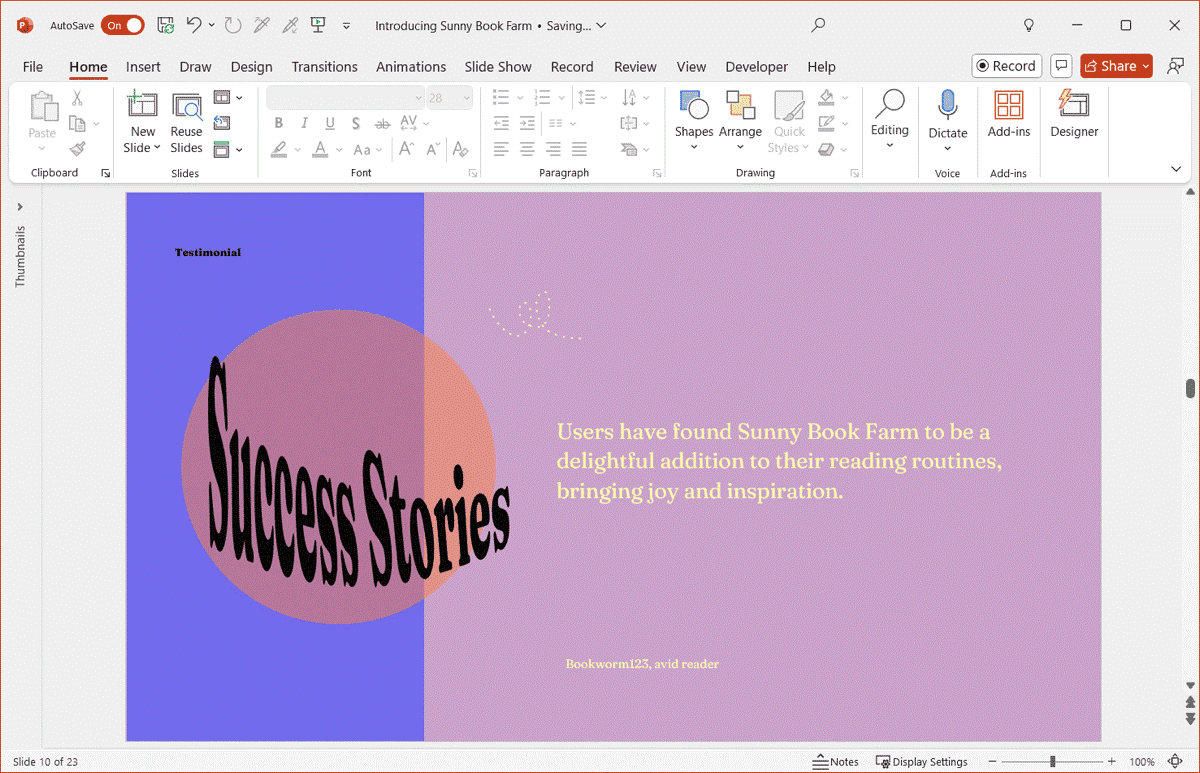Open the Designer pane
Viewport: 1200px width, 773px height.
pos(1074,113)
